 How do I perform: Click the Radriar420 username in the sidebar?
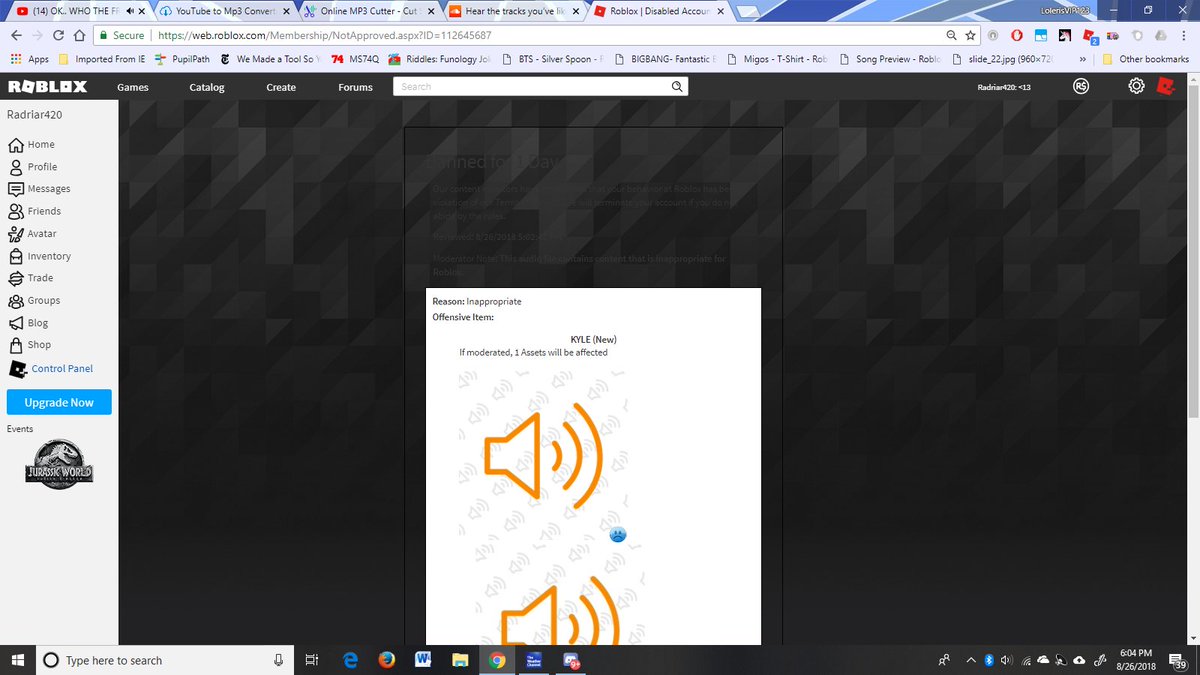(x=35, y=115)
